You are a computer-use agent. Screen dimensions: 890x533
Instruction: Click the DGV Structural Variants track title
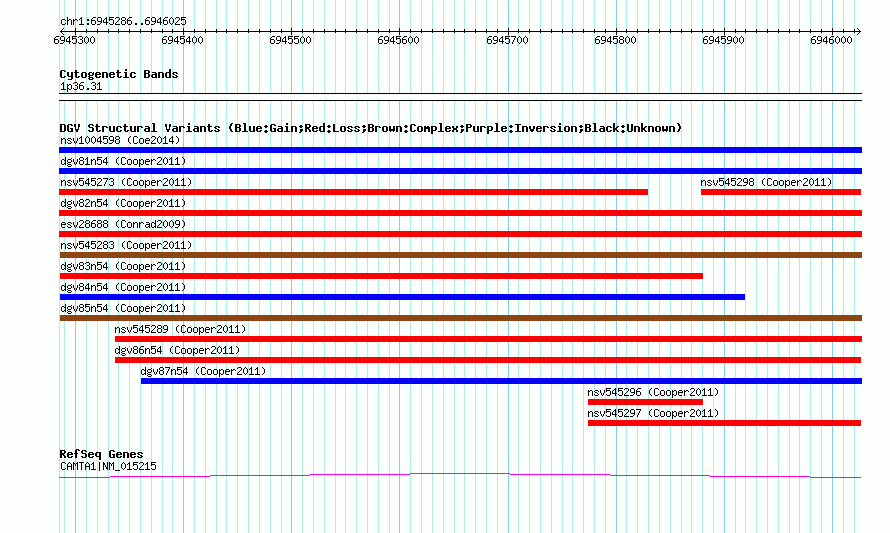pos(371,128)
